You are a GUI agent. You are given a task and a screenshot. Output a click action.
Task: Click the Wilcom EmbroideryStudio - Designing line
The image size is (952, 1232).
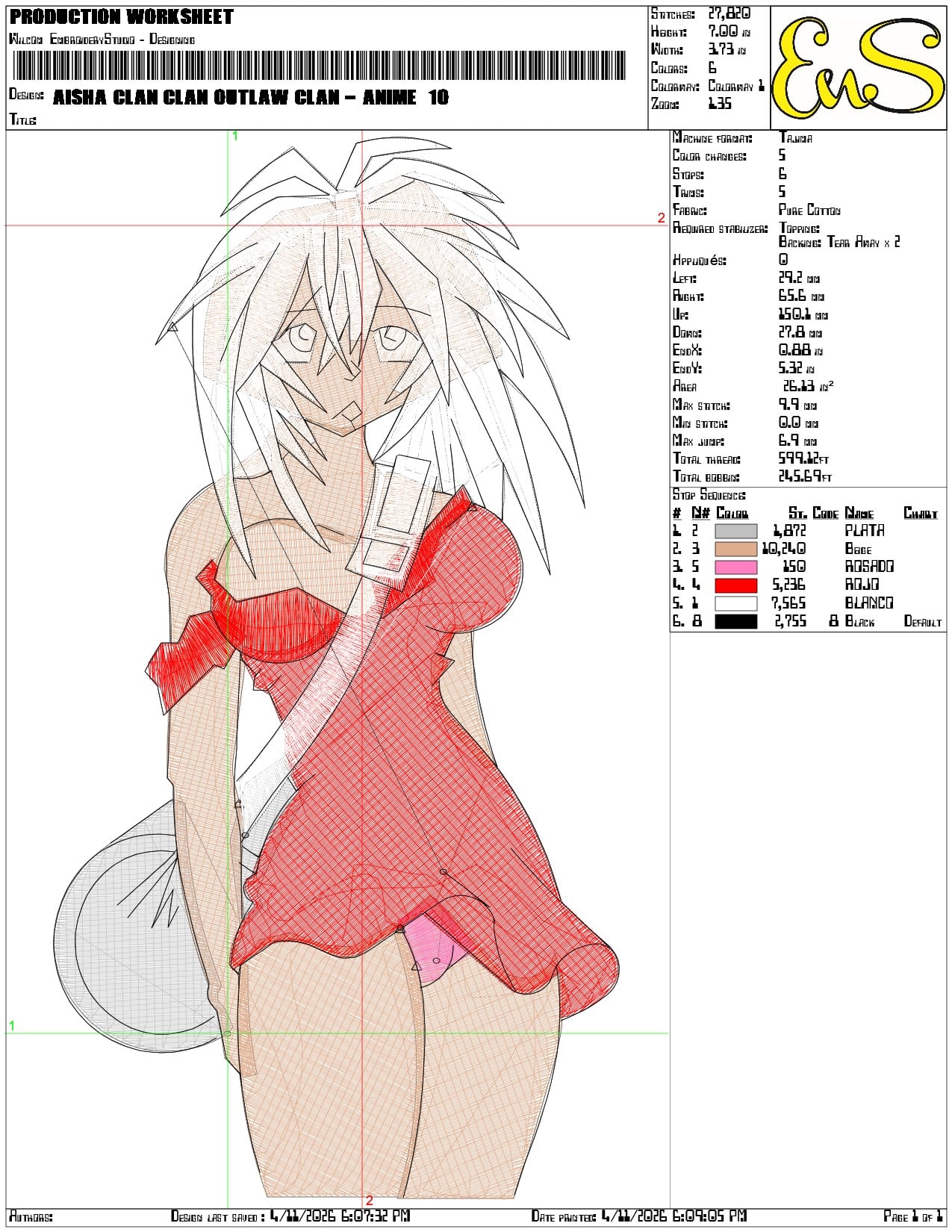[x=102, y=39]
